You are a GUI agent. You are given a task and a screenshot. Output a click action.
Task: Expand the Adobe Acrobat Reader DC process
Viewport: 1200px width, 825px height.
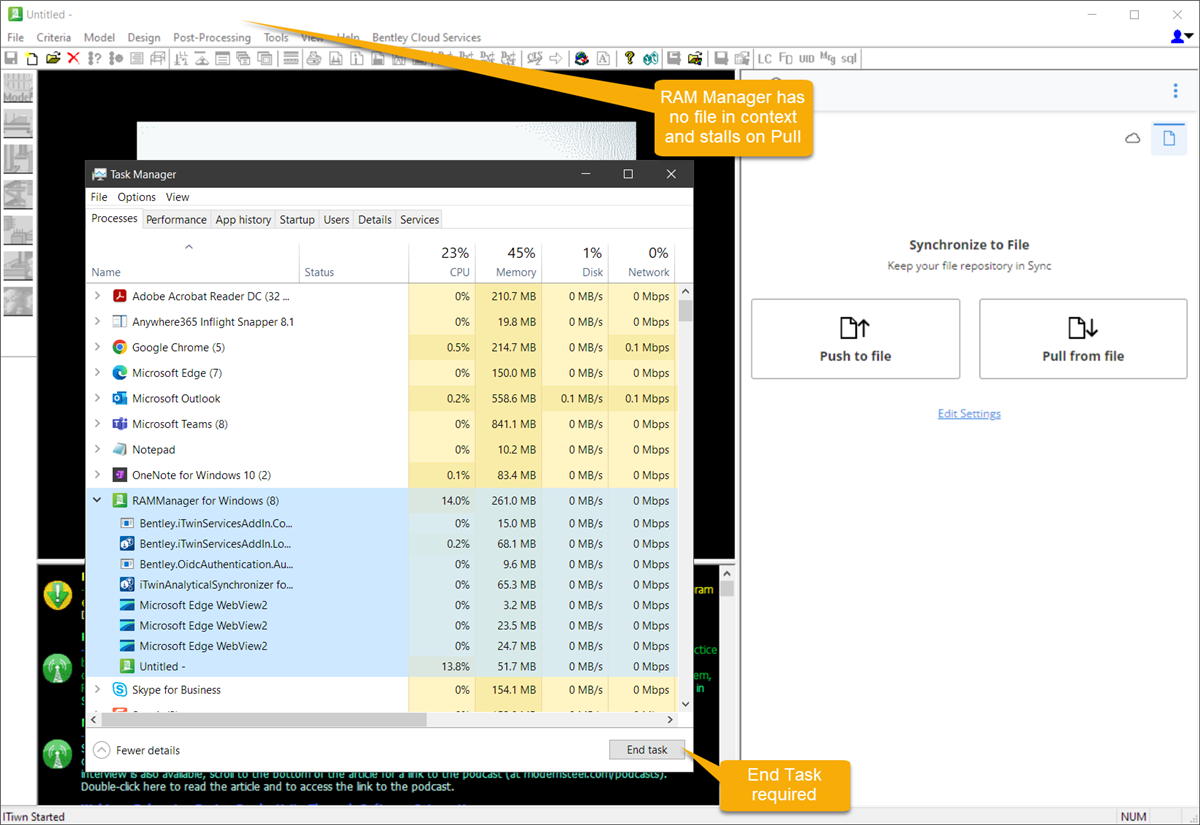pyautogui.click(x=97, y=296)
